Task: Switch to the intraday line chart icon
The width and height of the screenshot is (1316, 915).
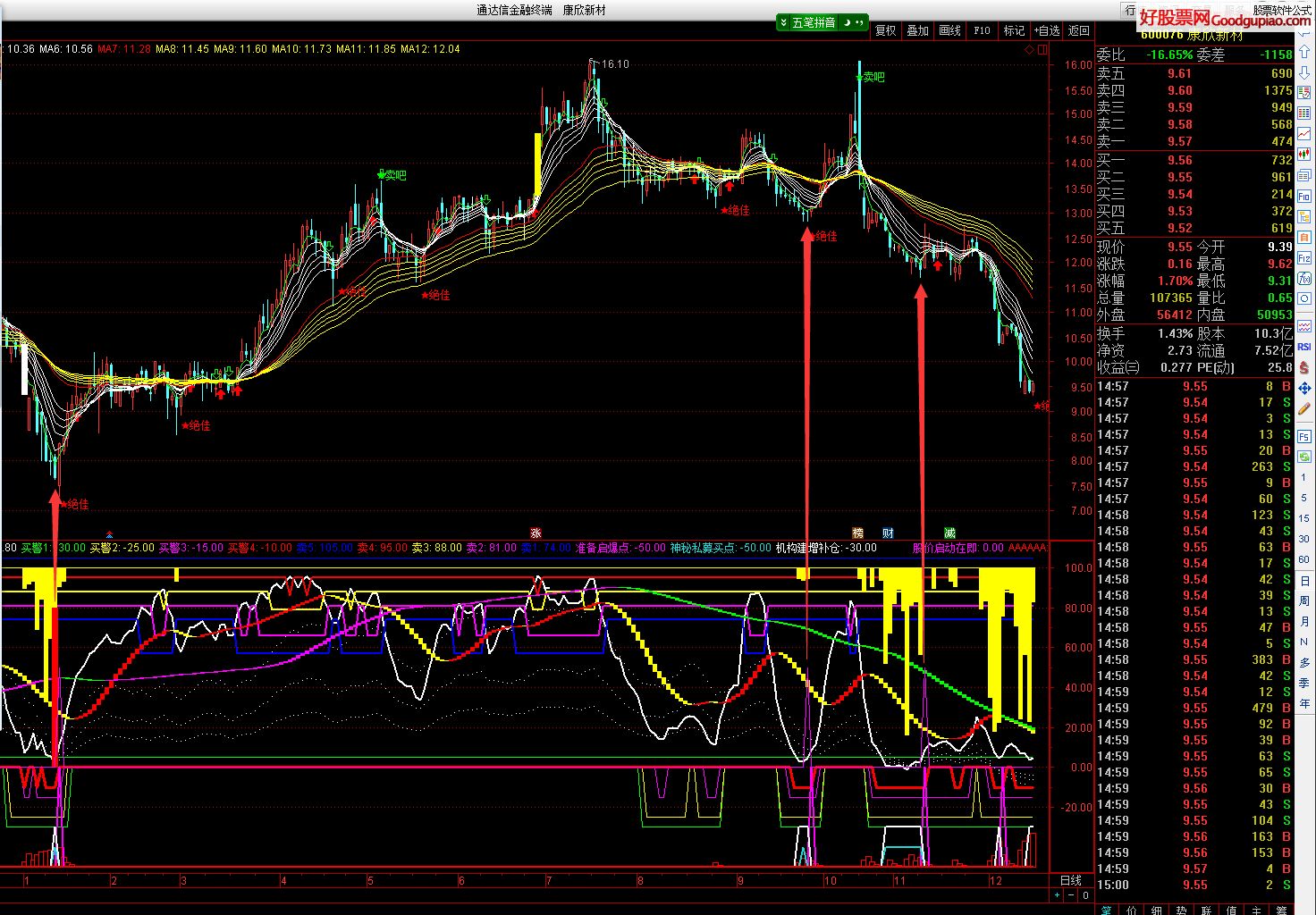Action: (1303, 133)
